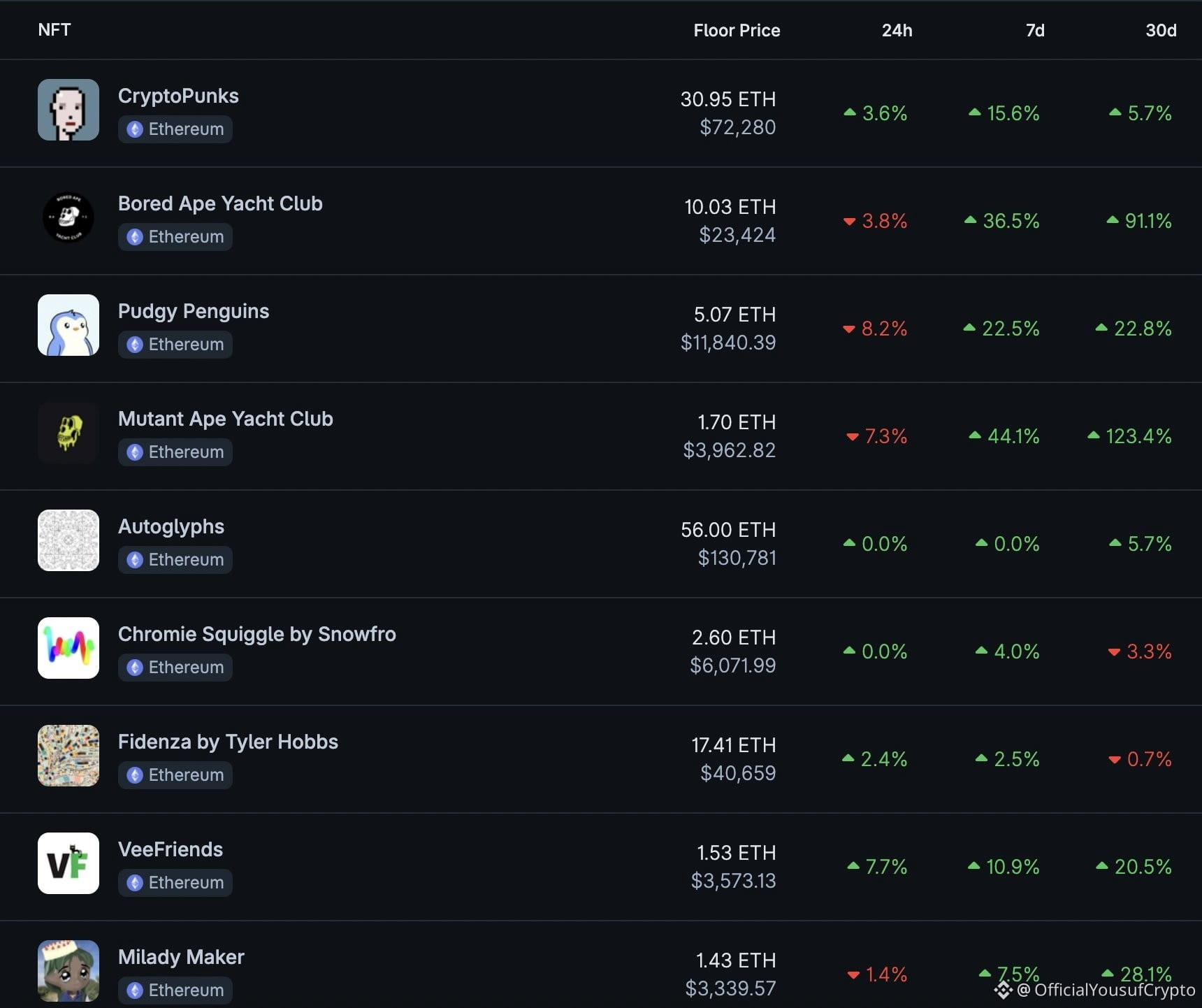Click the VeeFriends VF logo
The width and height of the screenshot is (1202, 1008).
pyautogui.click(x=68, y=863)
